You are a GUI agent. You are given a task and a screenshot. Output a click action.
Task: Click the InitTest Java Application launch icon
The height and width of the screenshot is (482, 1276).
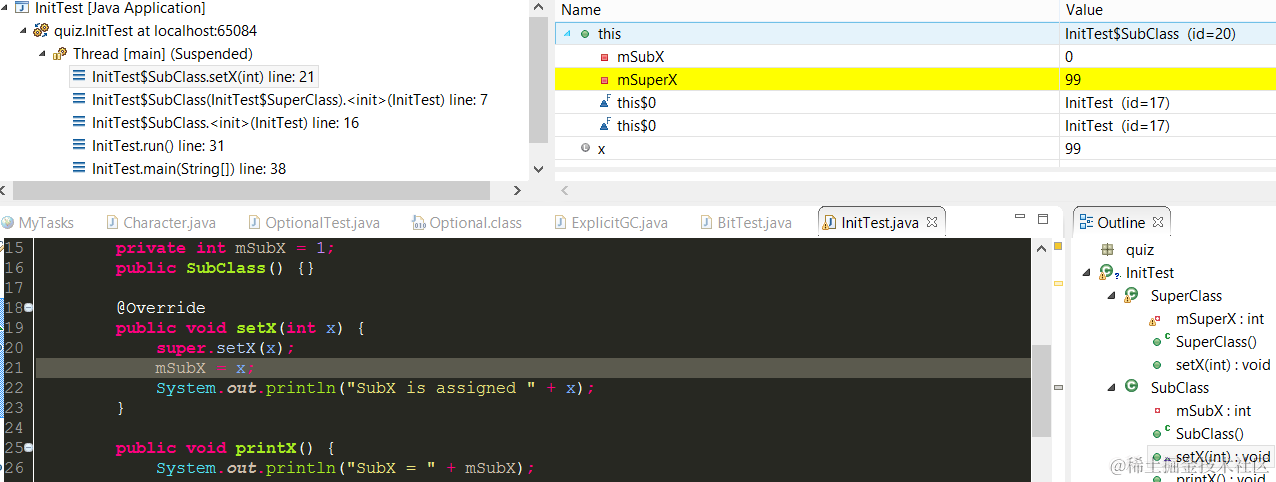22,7
